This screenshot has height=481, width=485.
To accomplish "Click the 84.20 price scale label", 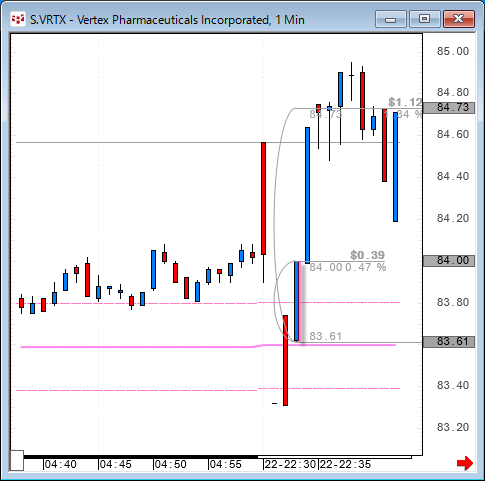I will (x=453, y=218).
